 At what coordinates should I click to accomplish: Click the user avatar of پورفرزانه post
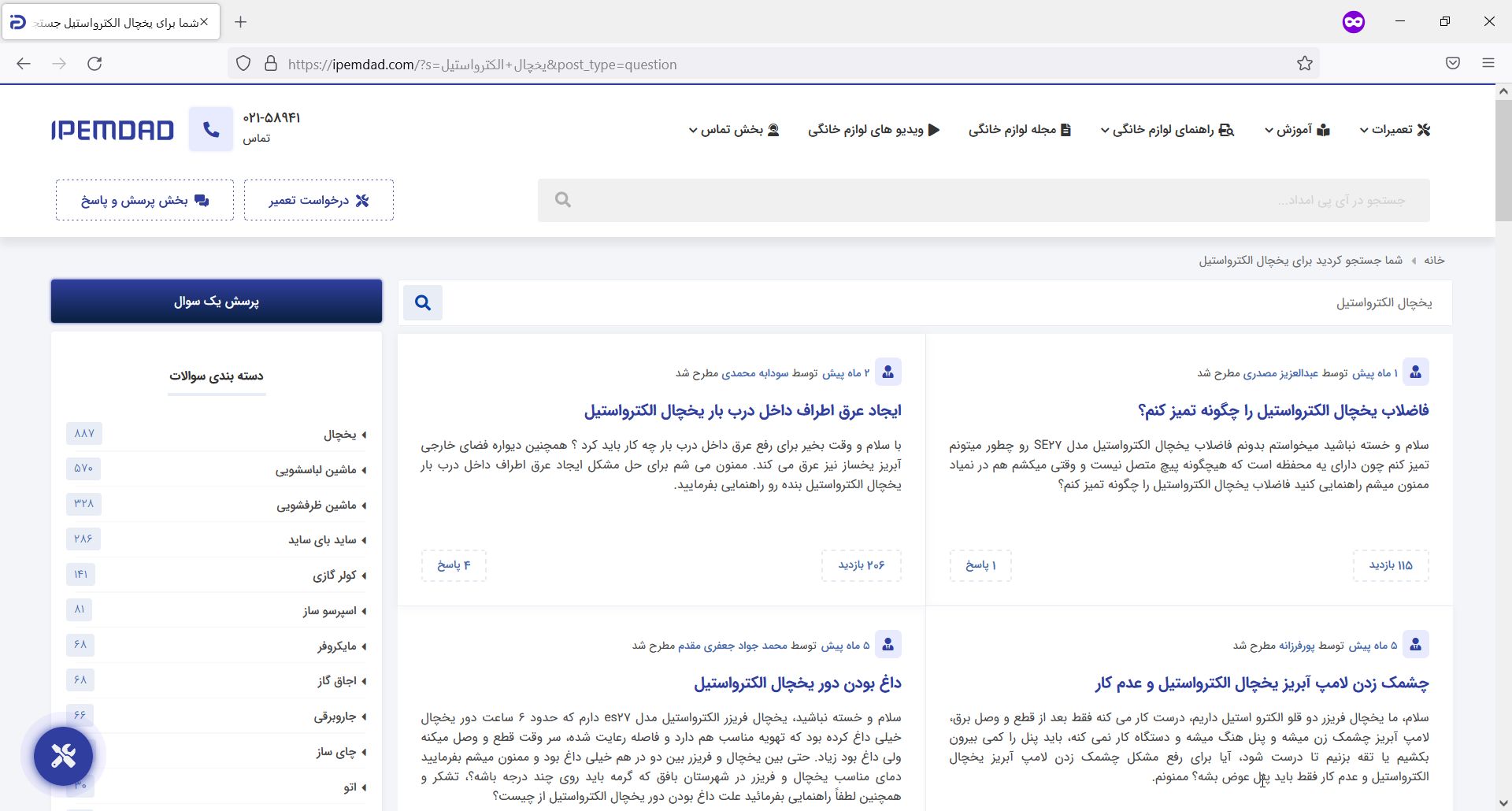[x=1416, y=645]
